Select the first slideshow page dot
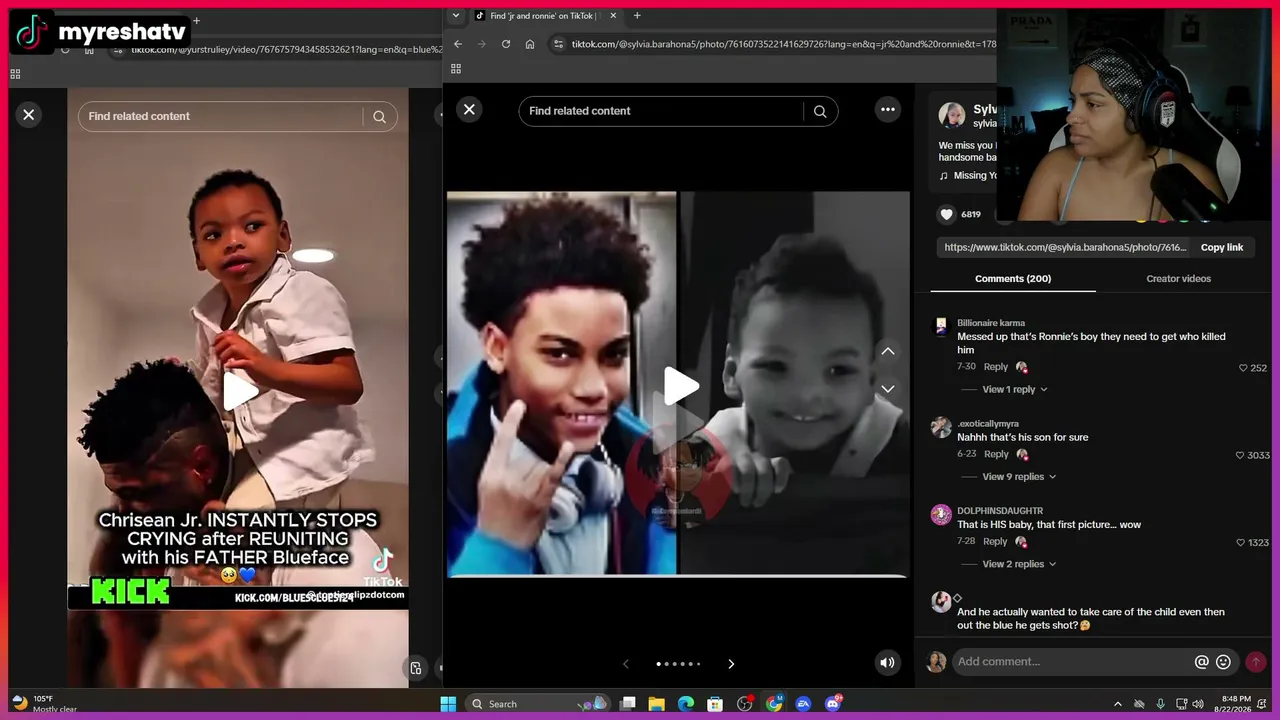 coord(658,664)
